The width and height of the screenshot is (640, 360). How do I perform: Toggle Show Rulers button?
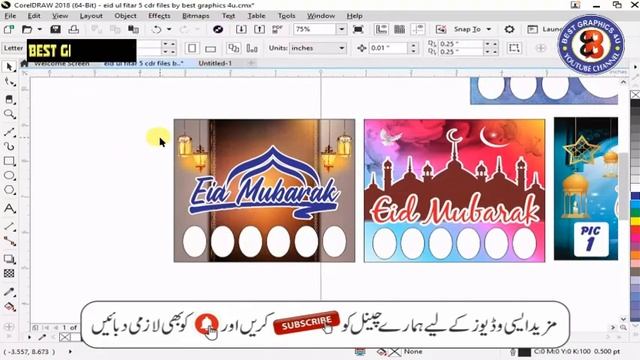pyautogui.click(x=381, y=29)
